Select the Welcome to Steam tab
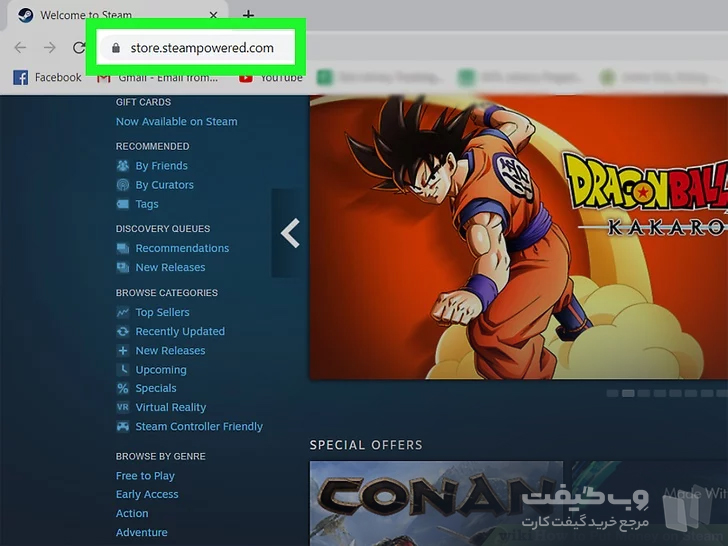Screen dimensions: 728x546 point(117,15)
